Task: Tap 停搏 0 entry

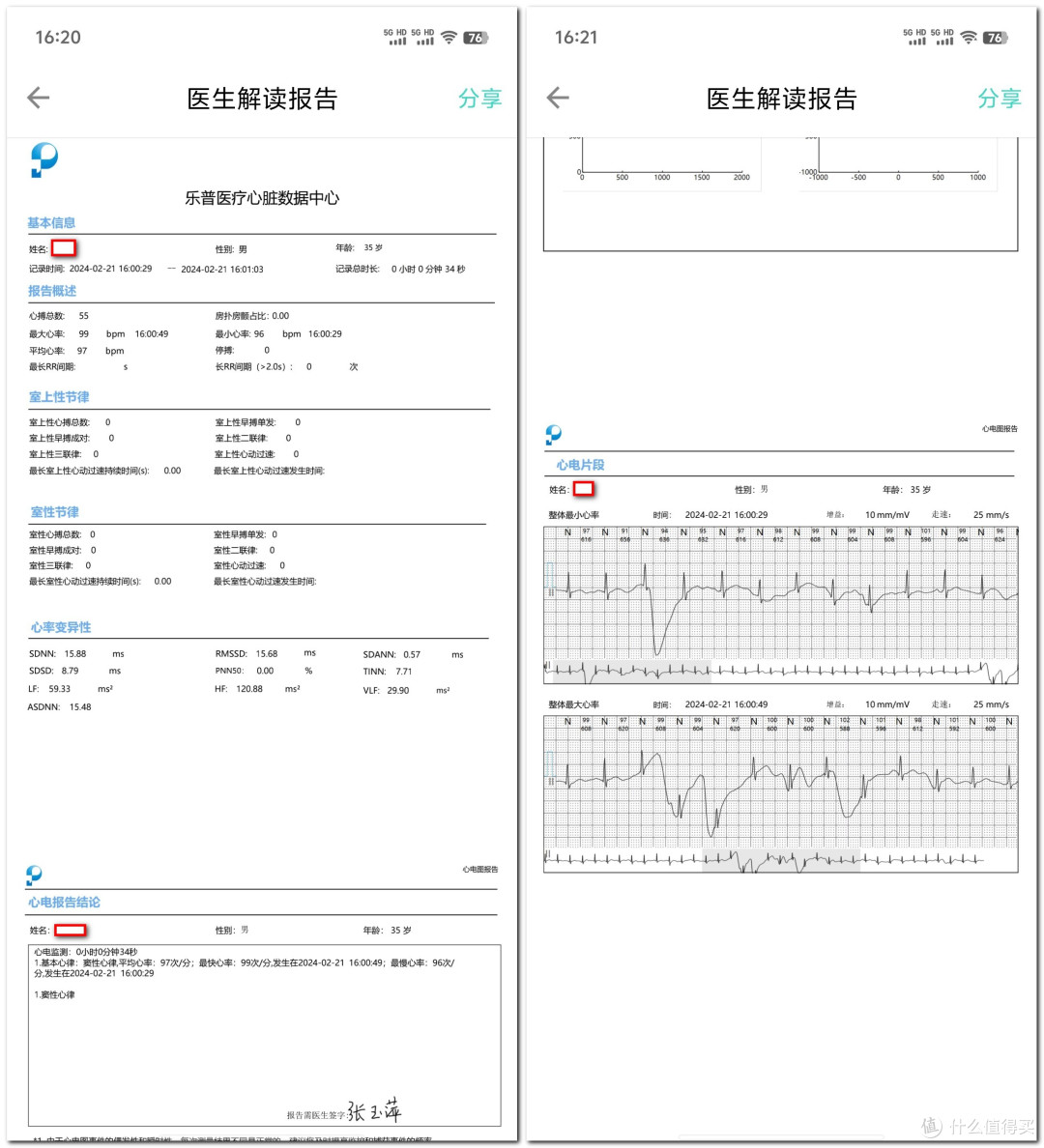Action: coord(243,351)
